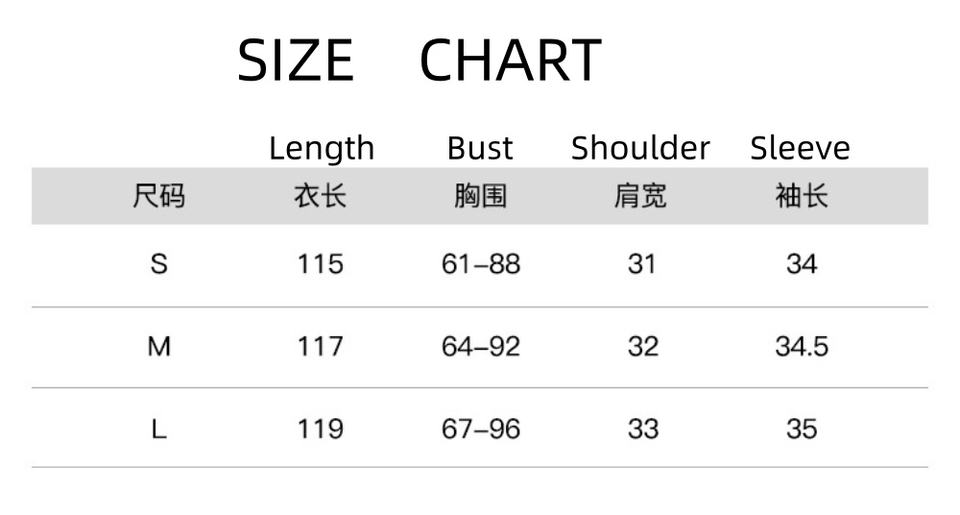Click the Bust column heading
960x515 pixels.
tap(480, 148)
